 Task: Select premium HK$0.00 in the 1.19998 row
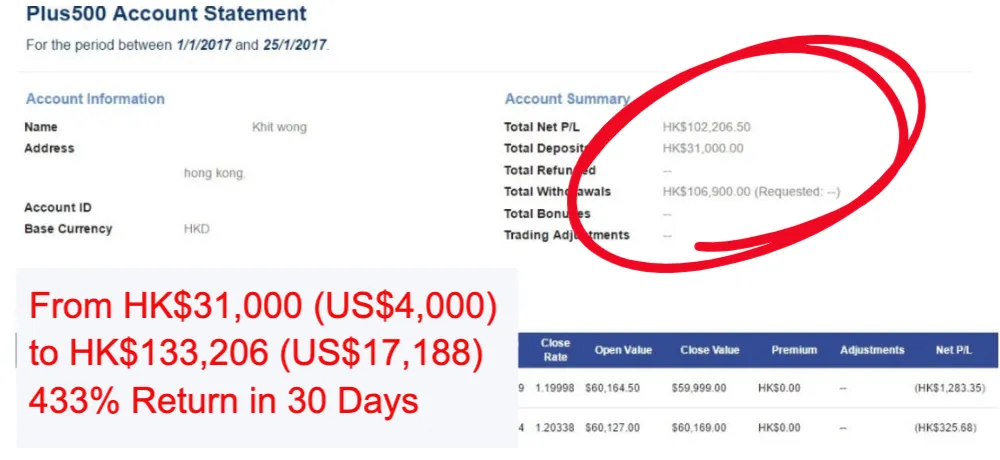pyautogui.click(x=779, y=388)
